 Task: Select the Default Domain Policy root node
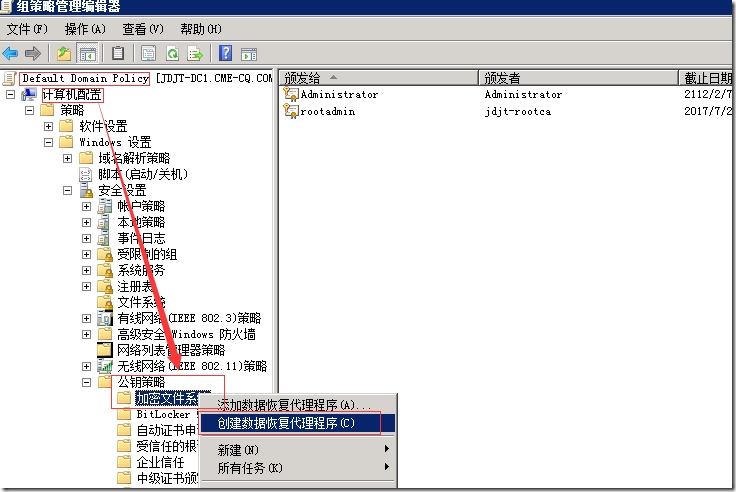85,78
